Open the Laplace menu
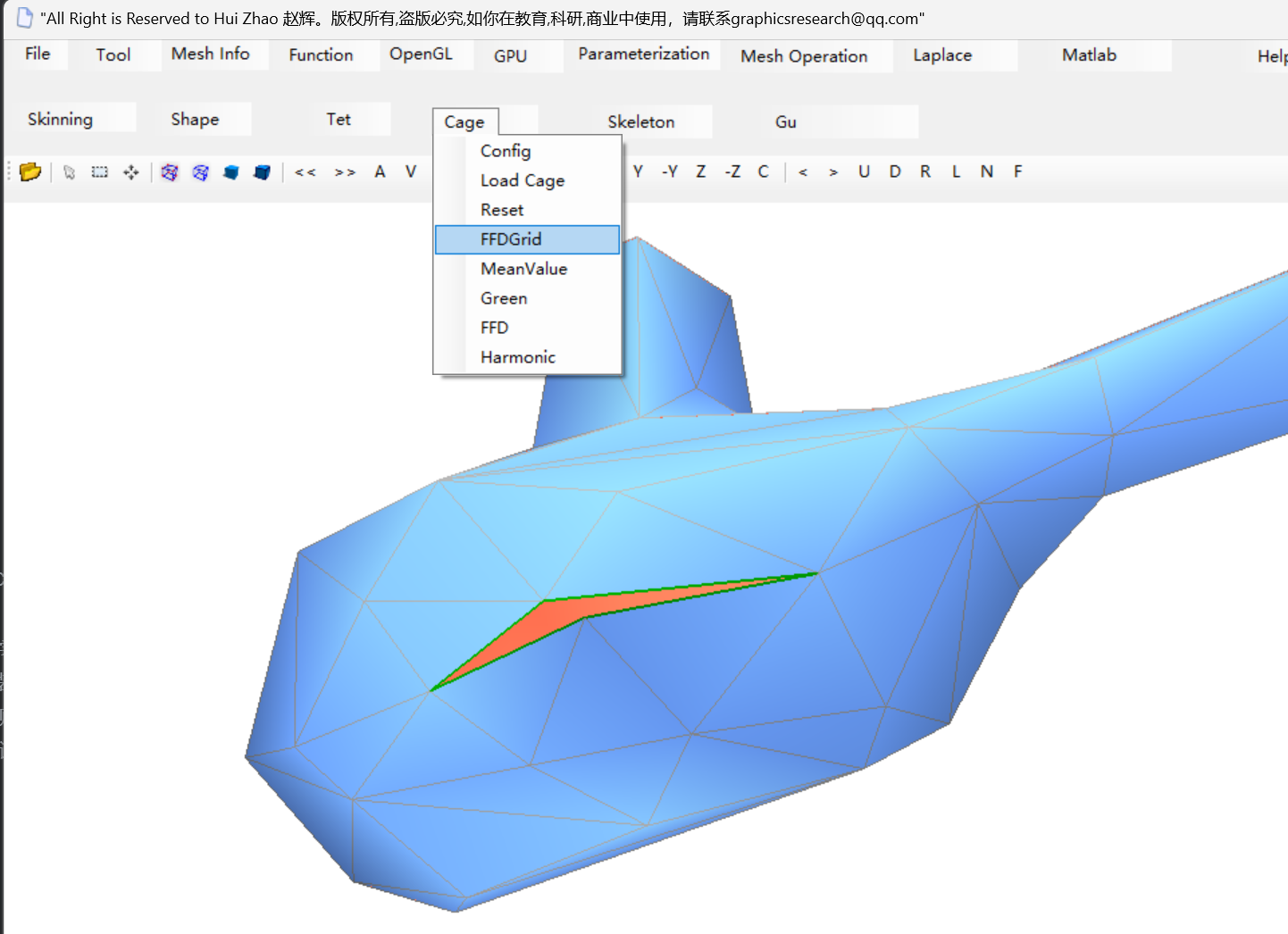 (942, 54)
